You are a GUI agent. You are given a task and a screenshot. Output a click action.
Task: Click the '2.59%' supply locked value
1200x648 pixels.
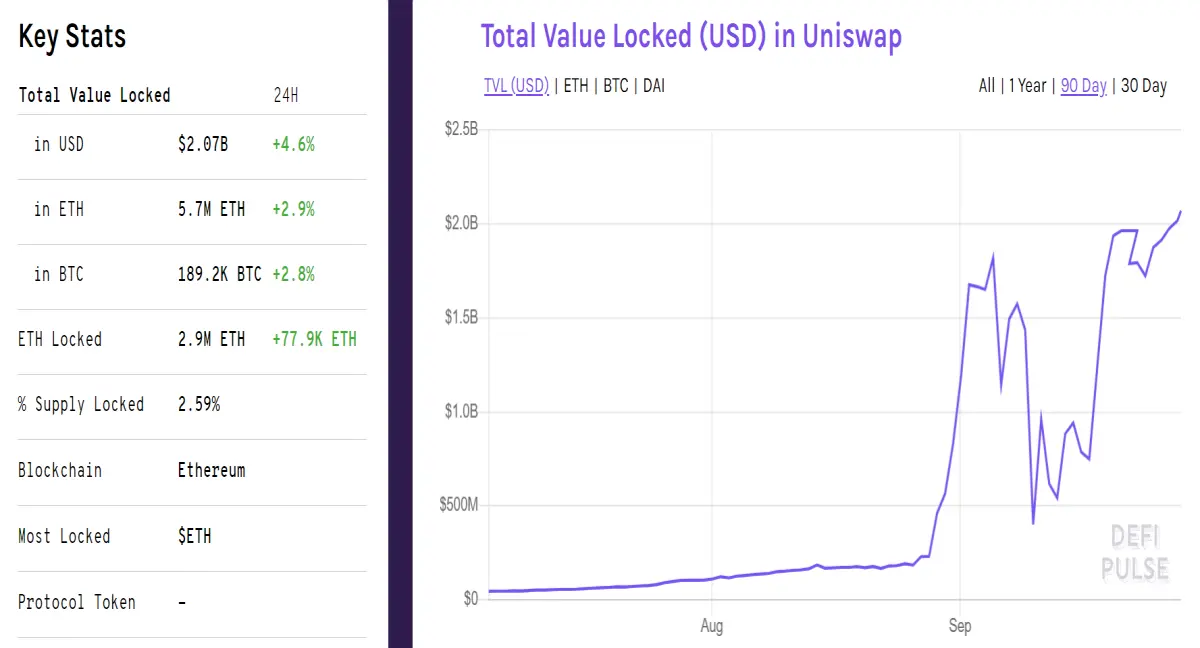[199, 404]
